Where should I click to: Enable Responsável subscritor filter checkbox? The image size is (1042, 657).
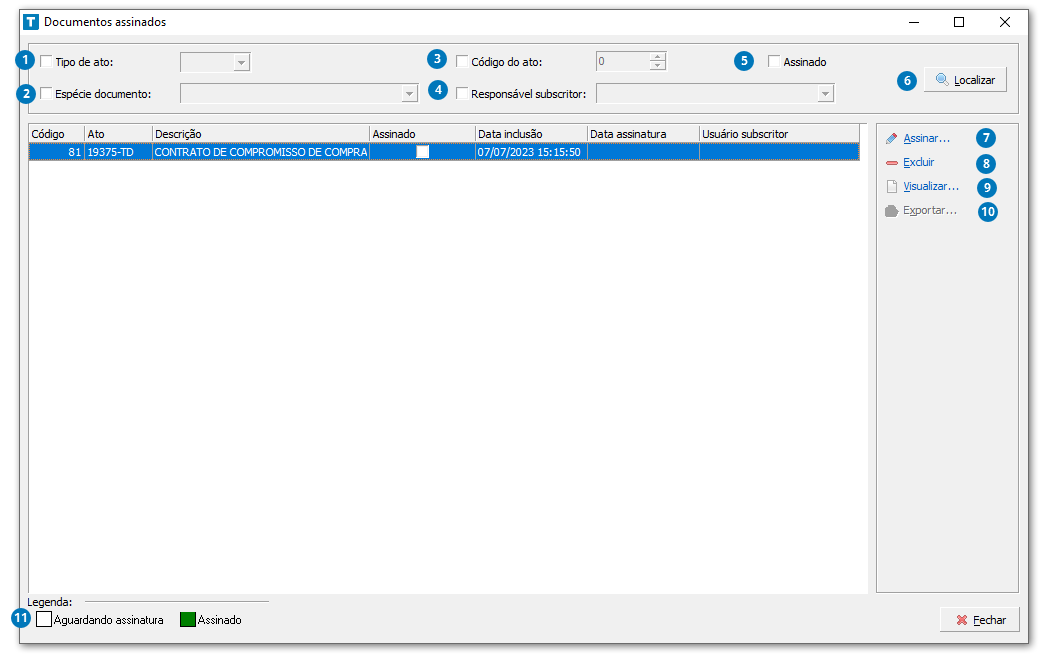(462, 94)
